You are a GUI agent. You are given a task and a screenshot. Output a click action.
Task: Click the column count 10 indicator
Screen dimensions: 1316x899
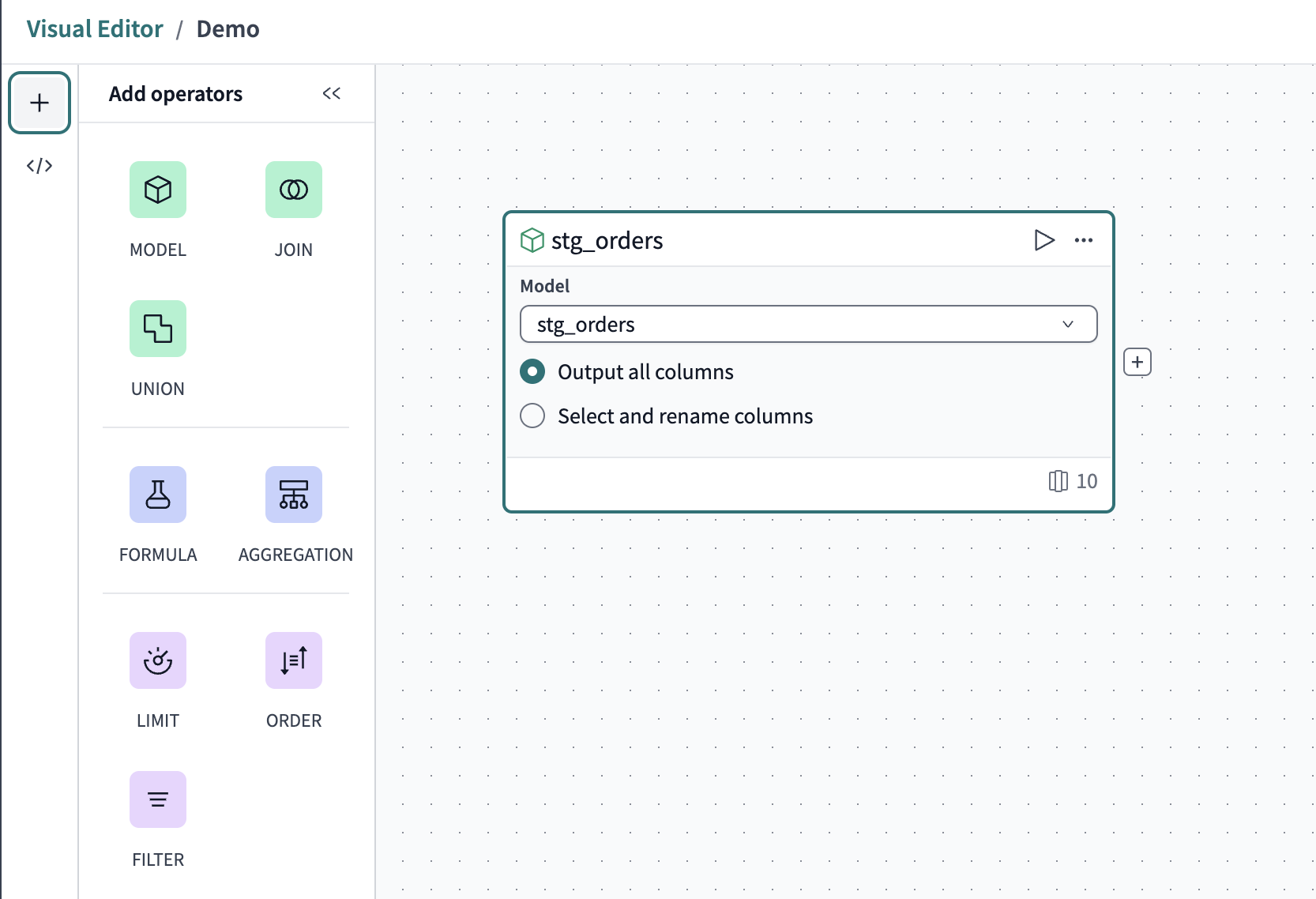pyautogui.click(x=1073, y=481)
